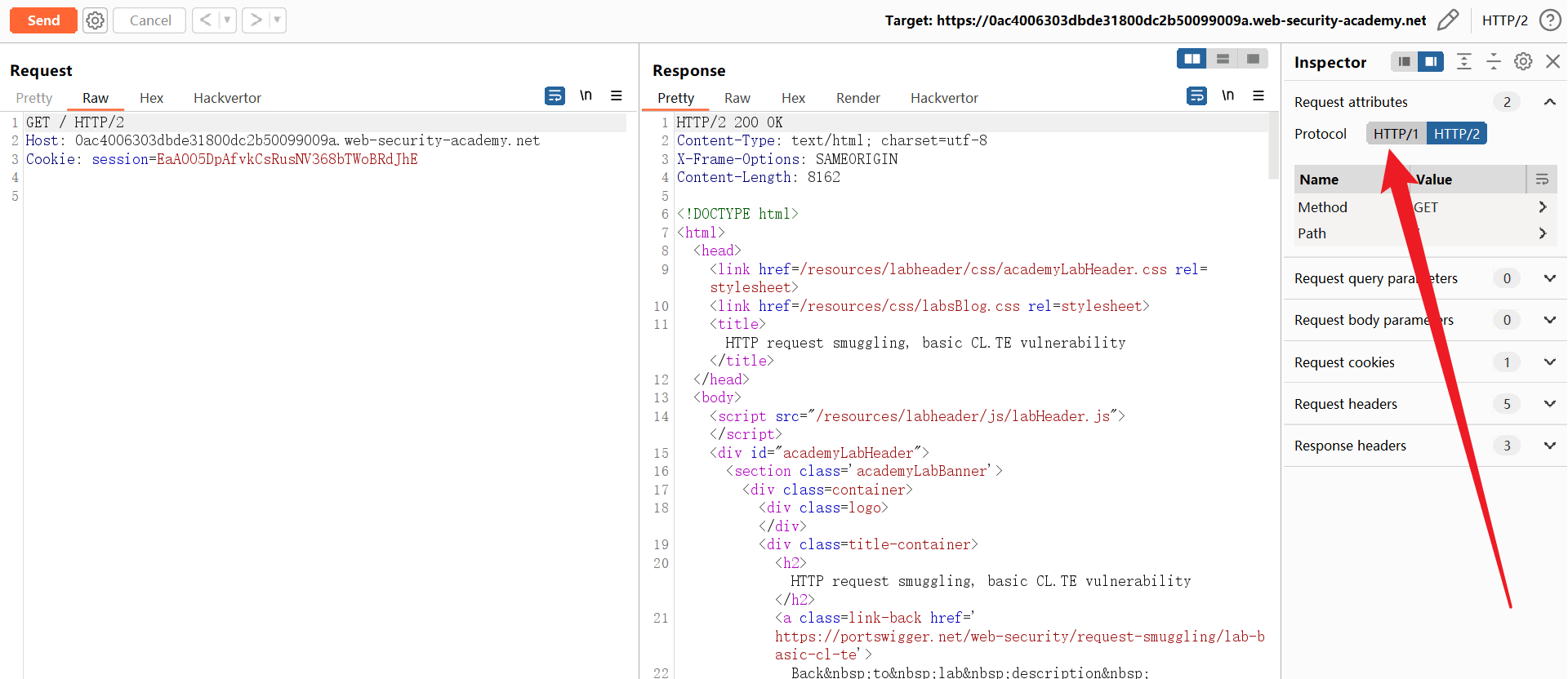
Task: Switch to the tabbed request/response layout
Action: click(x=1253, y=59)
